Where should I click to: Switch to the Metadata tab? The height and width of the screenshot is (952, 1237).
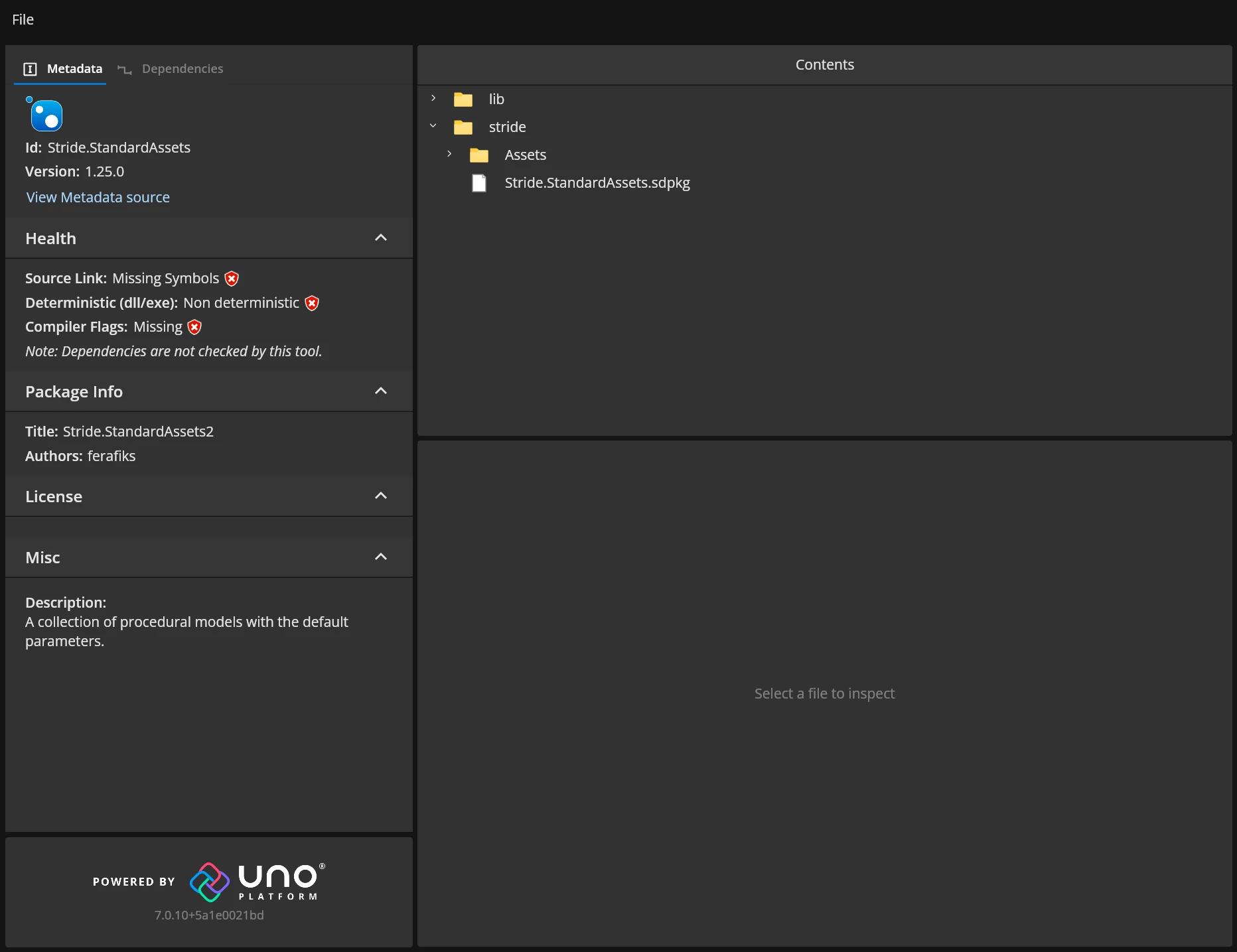[60, 69]
